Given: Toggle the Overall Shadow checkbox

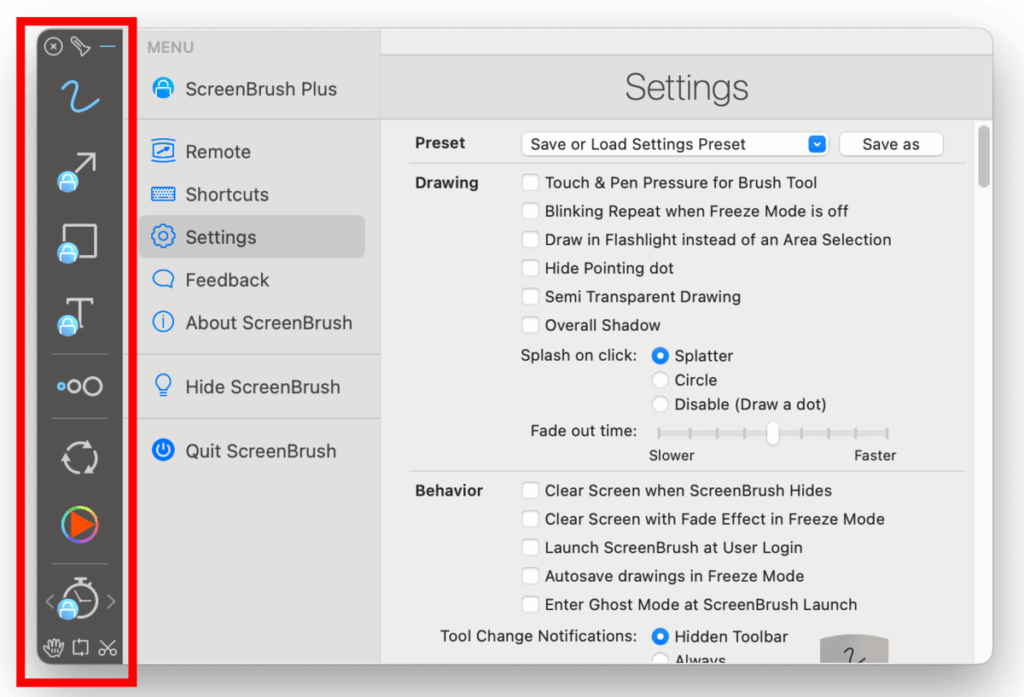Looking at the screenshot, I should click(x=530, y=325).
